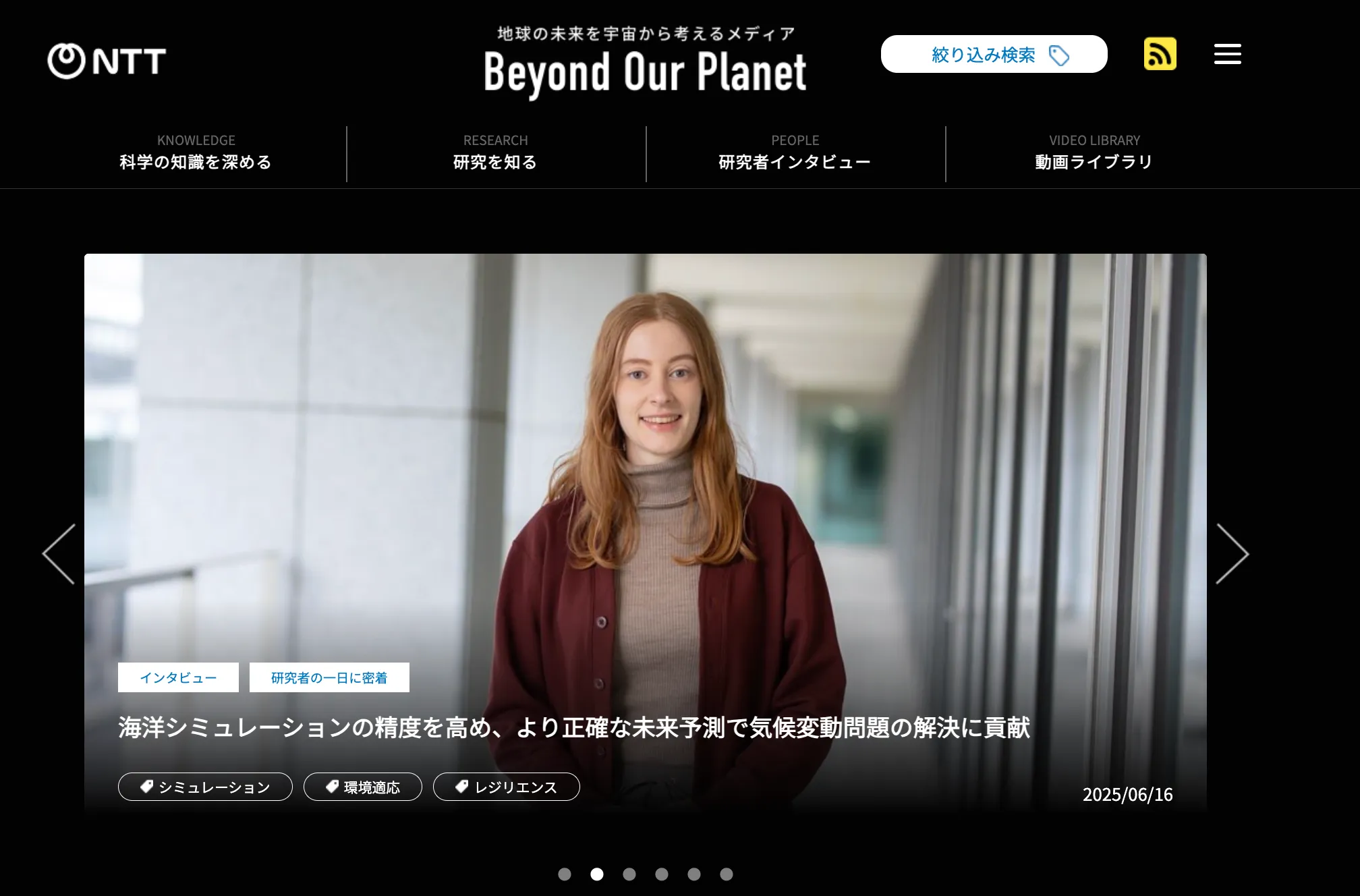Select the fourth carousel dot
The width and height of the screenshot is (1360, 896).
662,874
